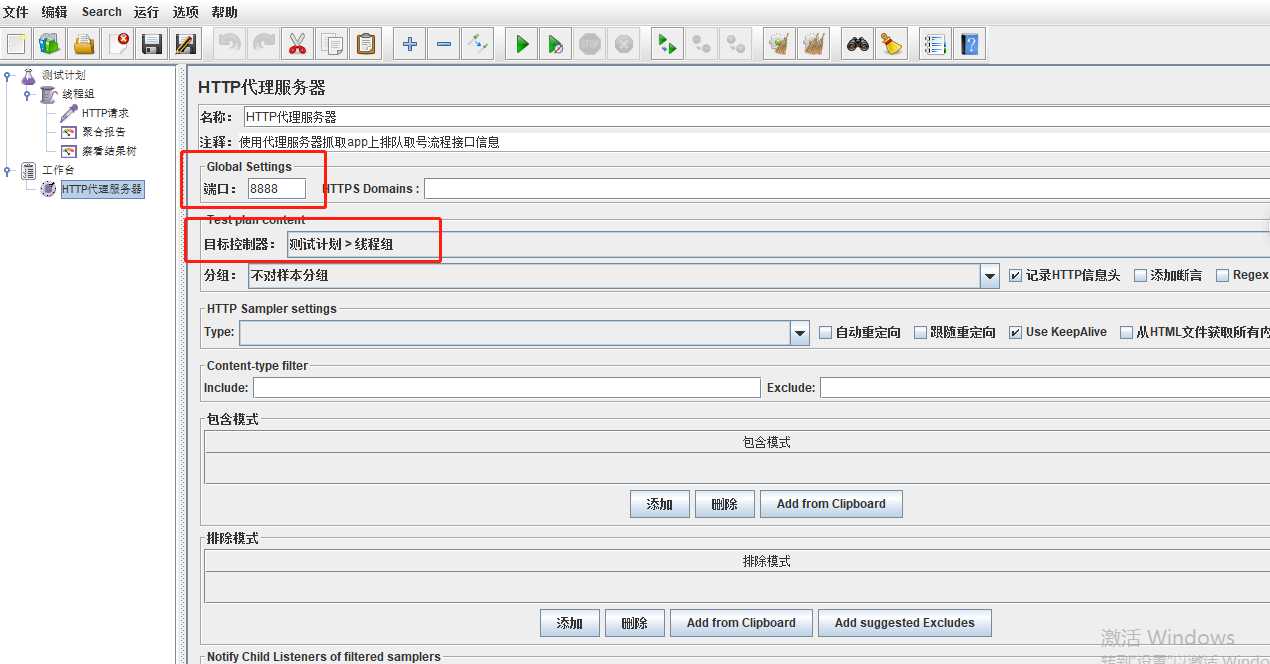Image resolution: width=1270 pixels, height=664 pixels.
Task: Toggle 记录HTTP信息头 checkbox
Action: pos(1015,276)
